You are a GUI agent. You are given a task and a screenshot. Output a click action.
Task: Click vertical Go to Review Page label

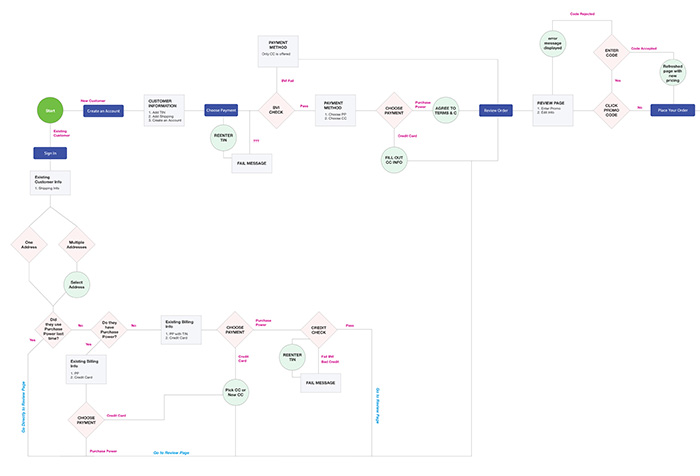(378, 405)
